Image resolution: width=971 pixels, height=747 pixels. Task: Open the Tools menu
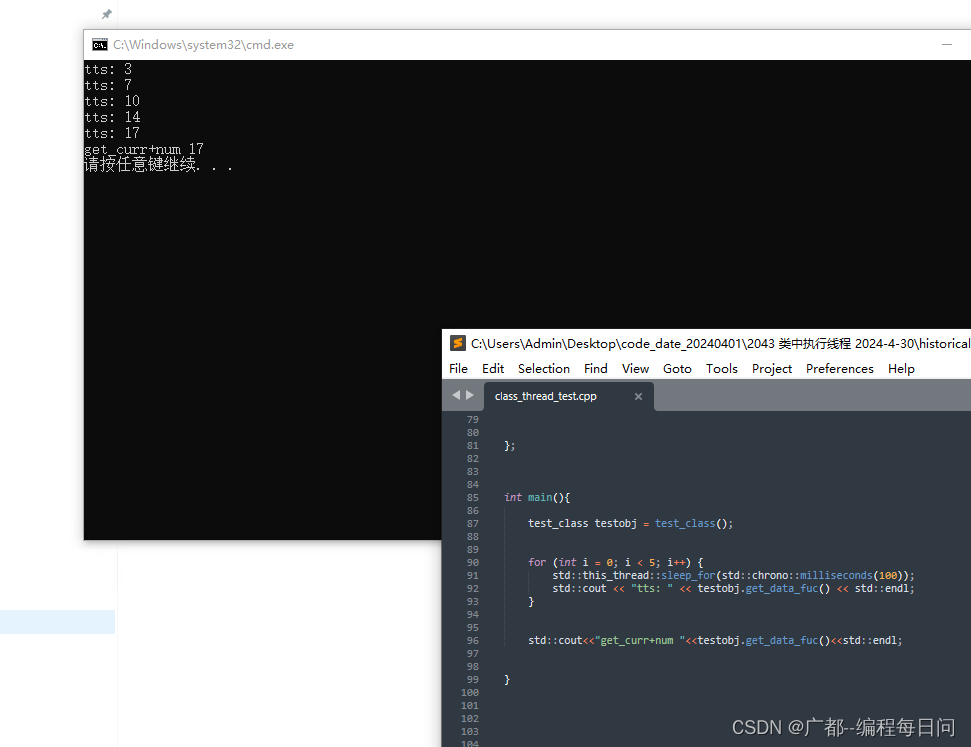722,369
